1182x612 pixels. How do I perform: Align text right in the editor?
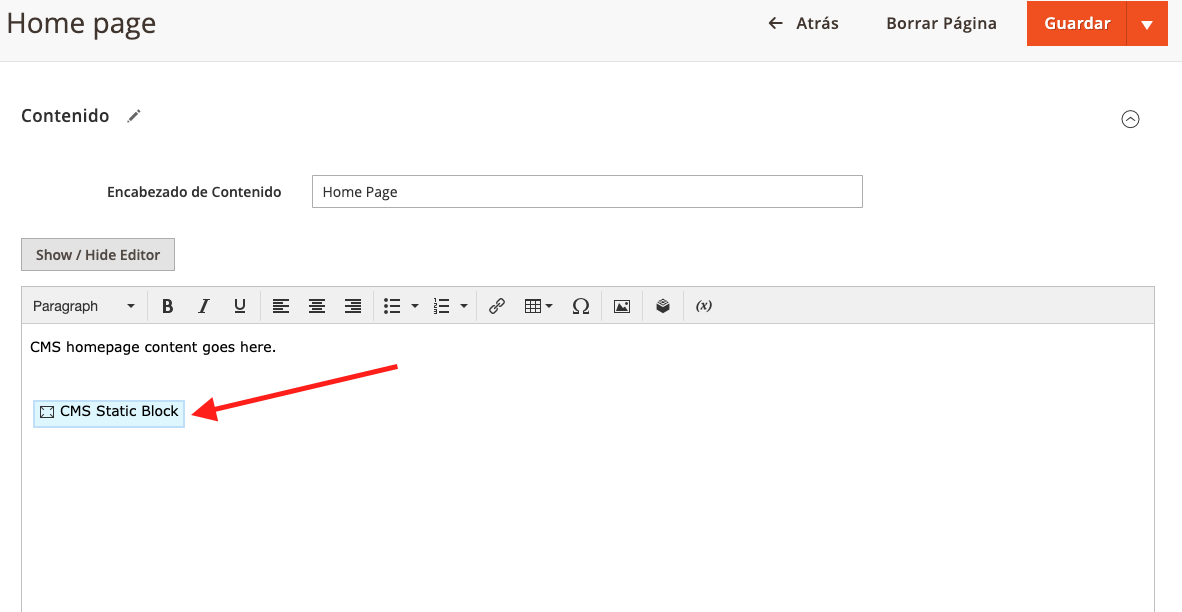point(353,306)
